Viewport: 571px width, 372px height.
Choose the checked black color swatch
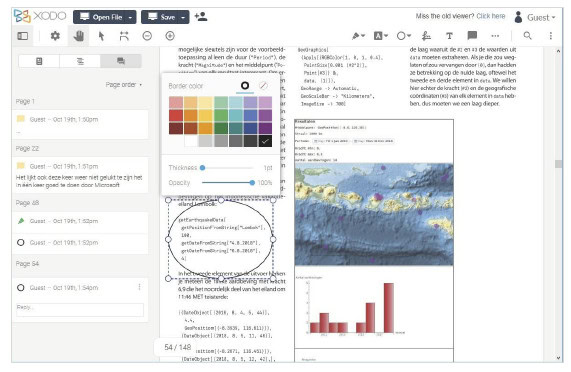265,141
